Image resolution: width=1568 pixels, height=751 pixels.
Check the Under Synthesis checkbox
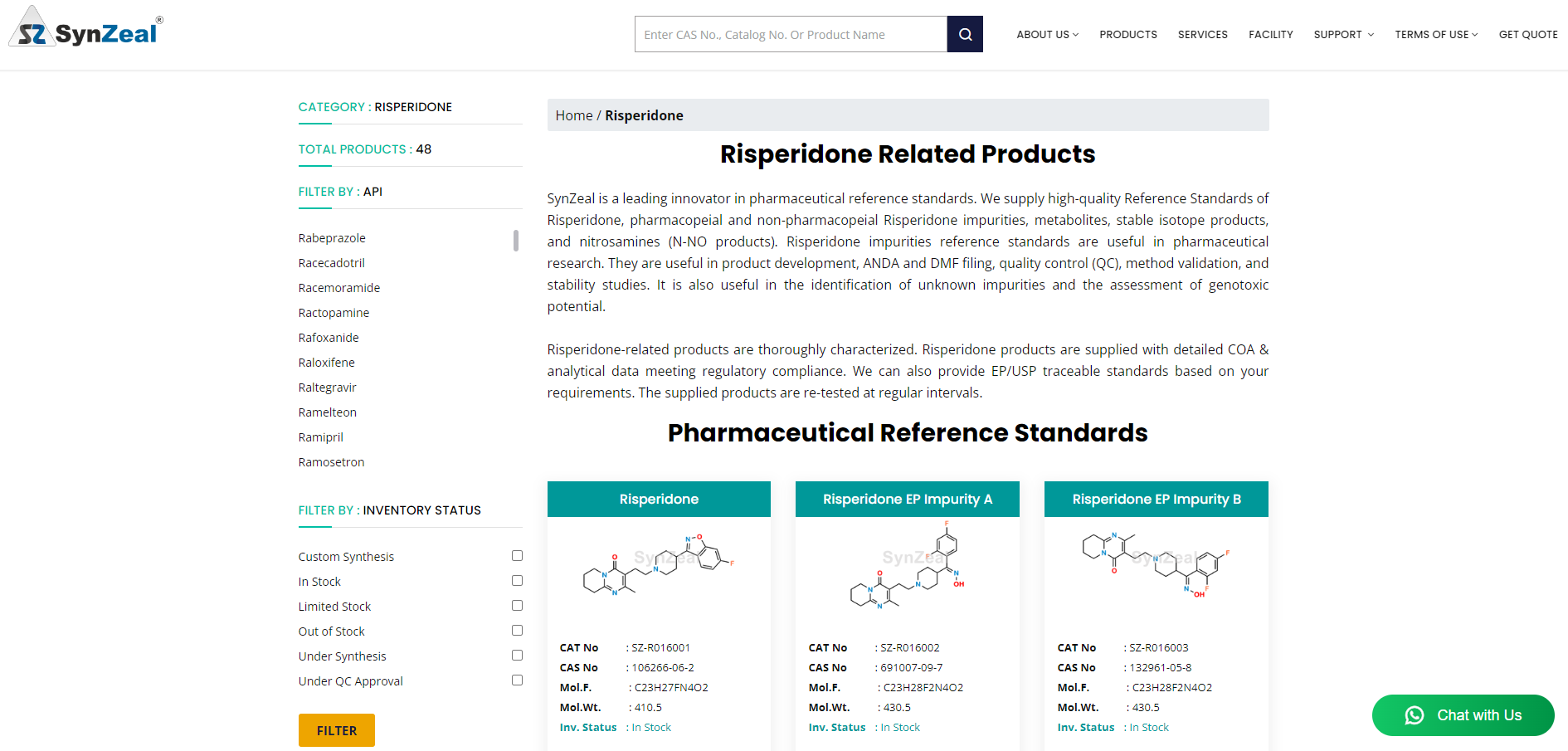517,656
